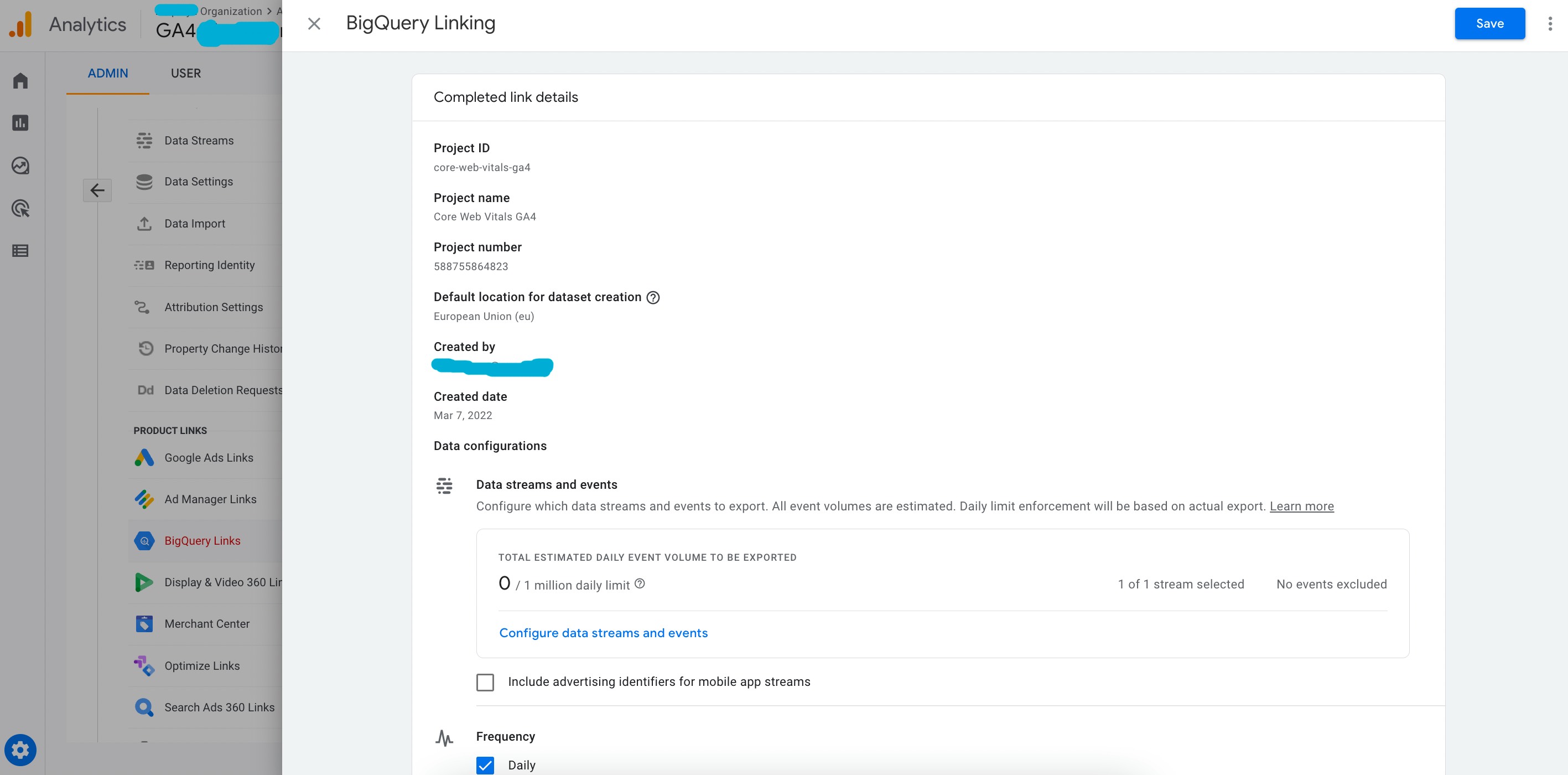Open the Google Ads Links icon

point(144,457)
